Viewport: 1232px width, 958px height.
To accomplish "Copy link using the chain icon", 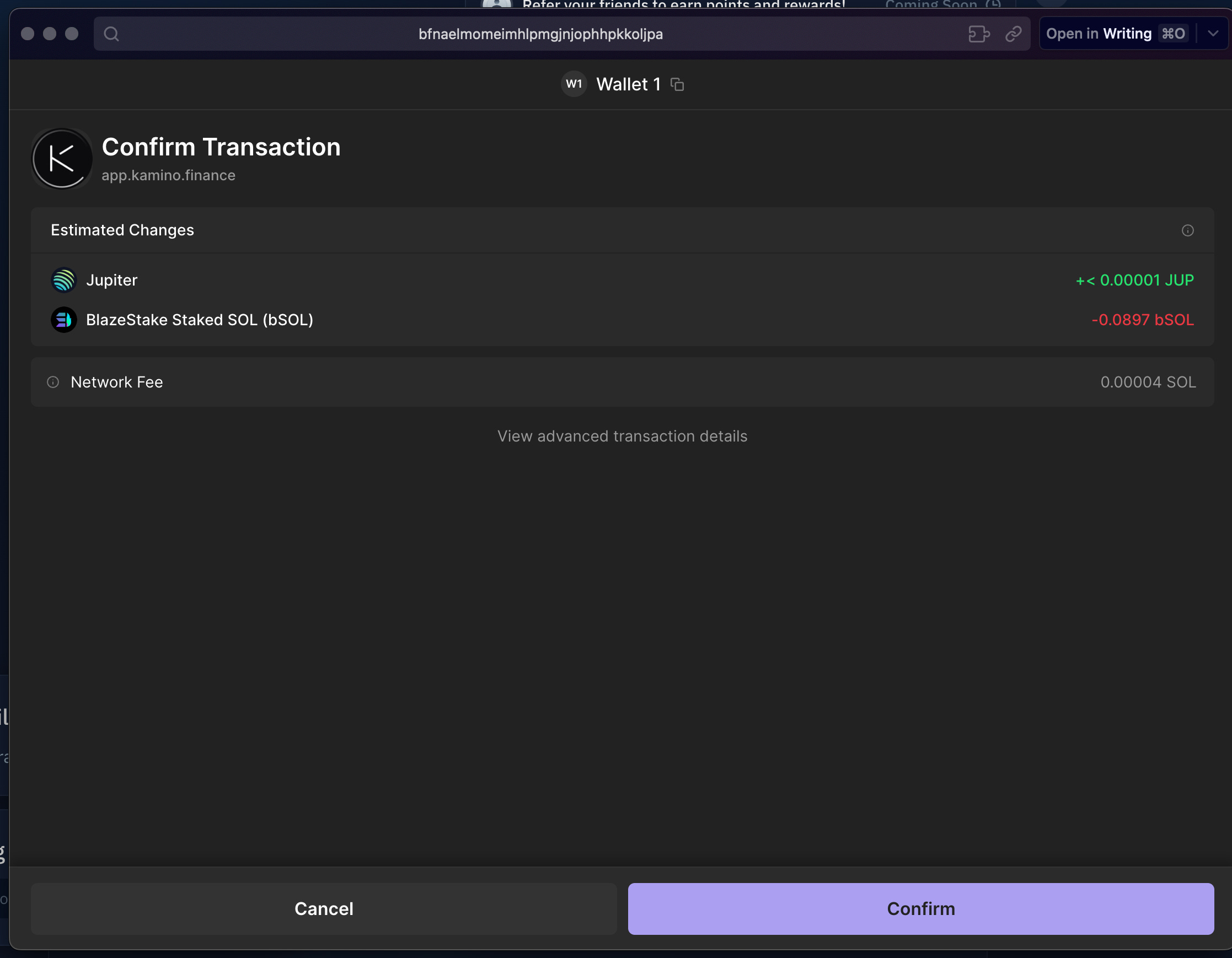I will tap(1014, 34).
